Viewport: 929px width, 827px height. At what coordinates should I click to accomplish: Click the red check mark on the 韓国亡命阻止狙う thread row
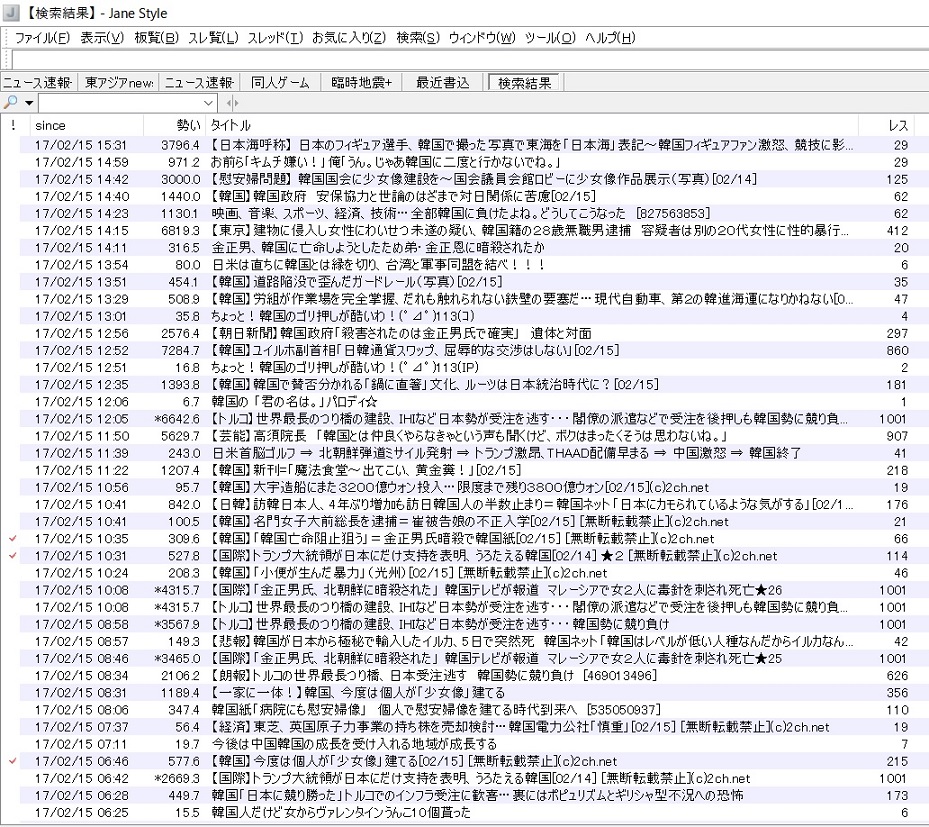13,539
